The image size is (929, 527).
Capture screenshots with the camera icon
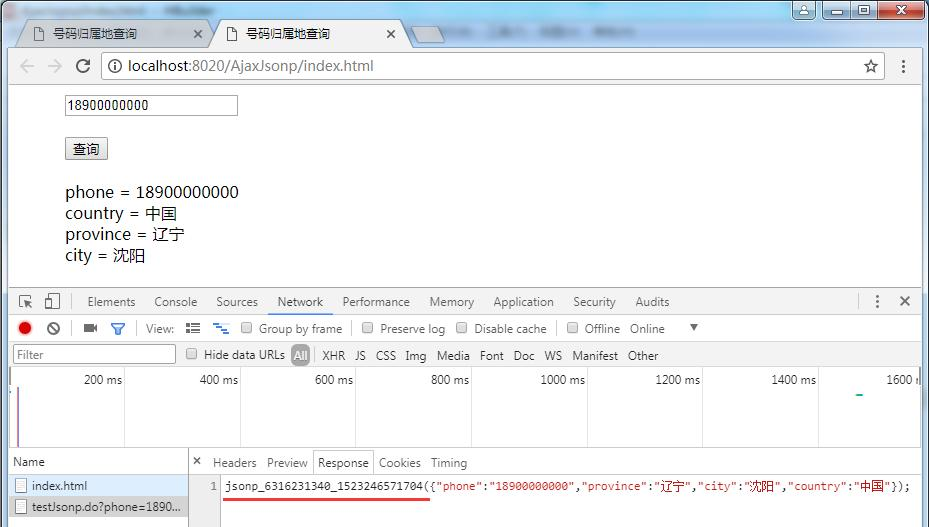click(x=90, y=328)
